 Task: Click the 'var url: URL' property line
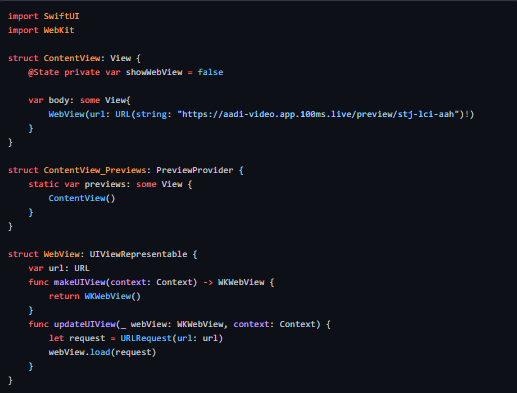59,268
